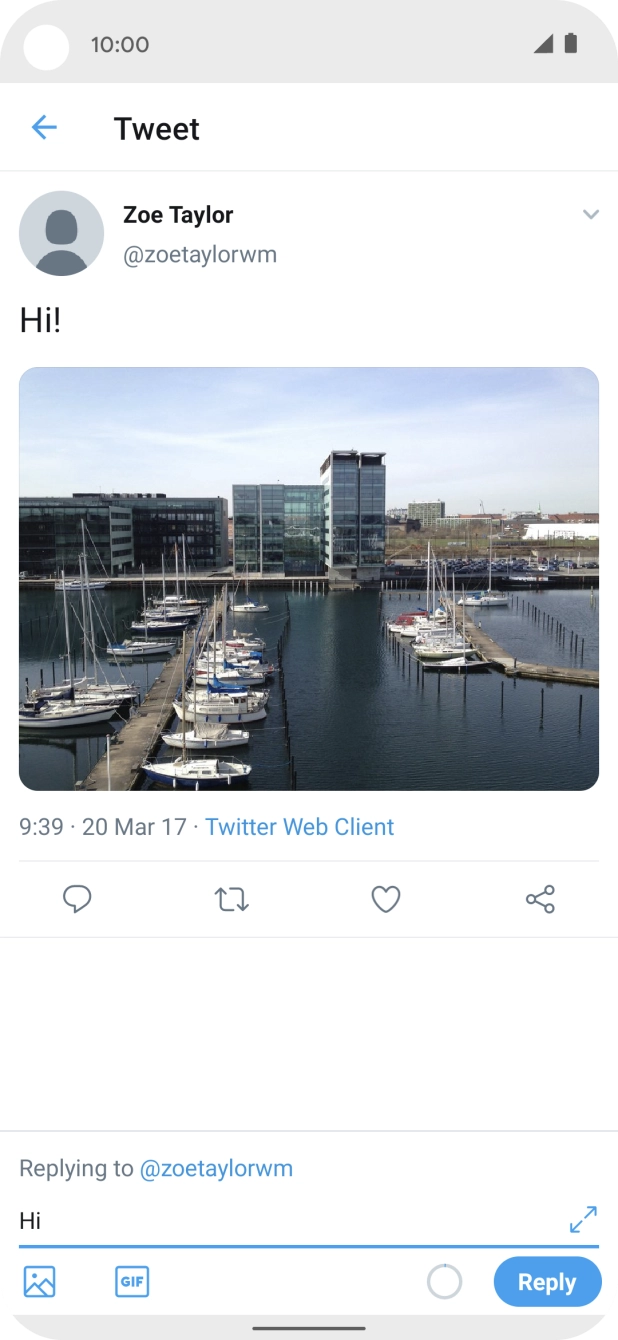Retweet this tweet
This screenshot has width=618, height=1340.
pos(232,899)
